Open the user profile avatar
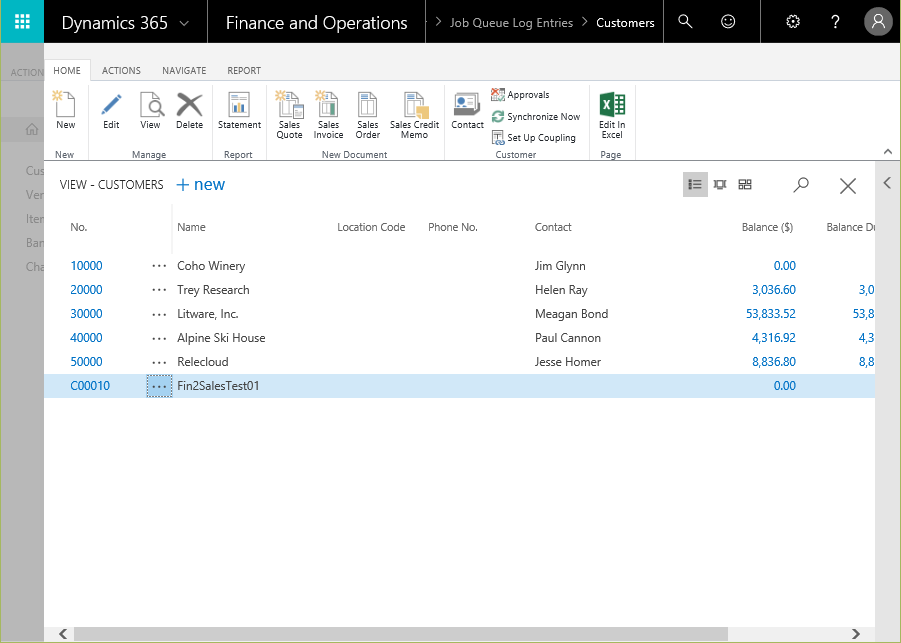This screenshot has height=643, width=901. [878, 22]
